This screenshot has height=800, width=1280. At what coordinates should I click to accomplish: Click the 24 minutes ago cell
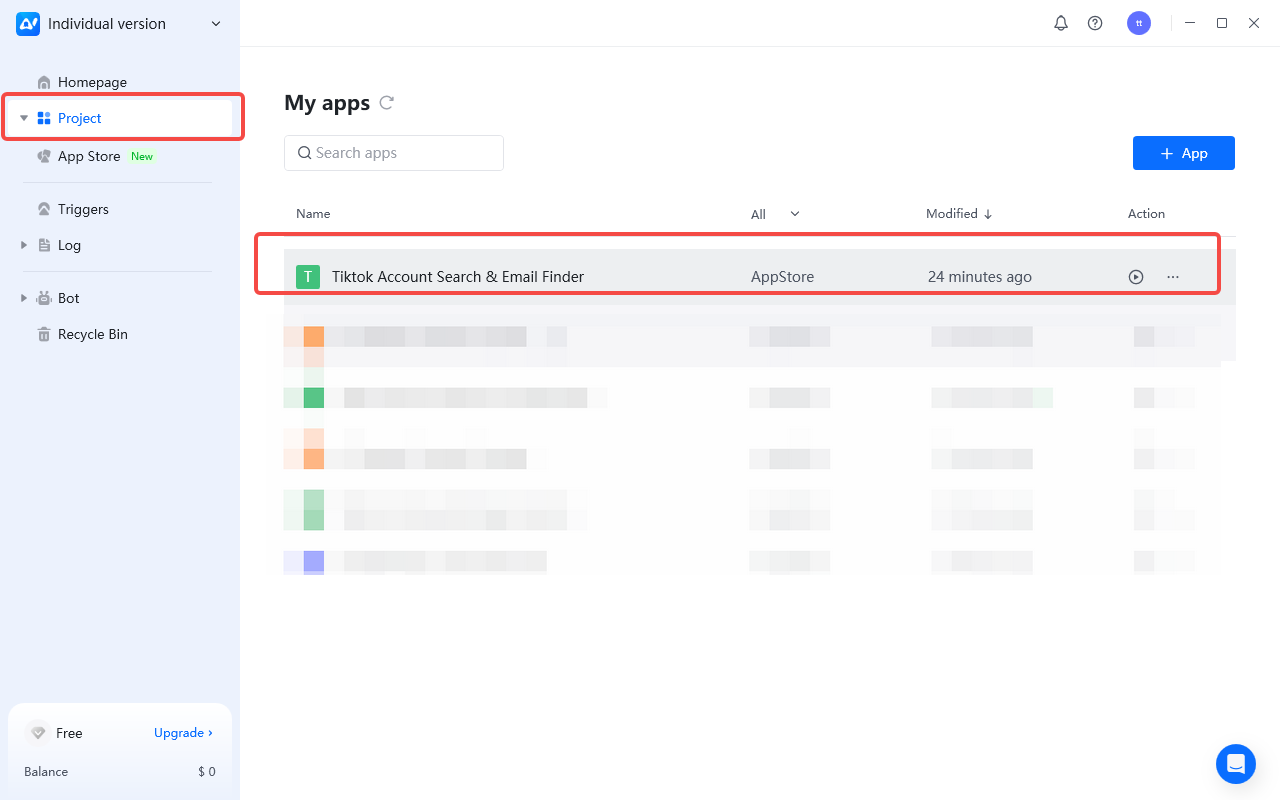pyautogui.click(x=980, y=277)
